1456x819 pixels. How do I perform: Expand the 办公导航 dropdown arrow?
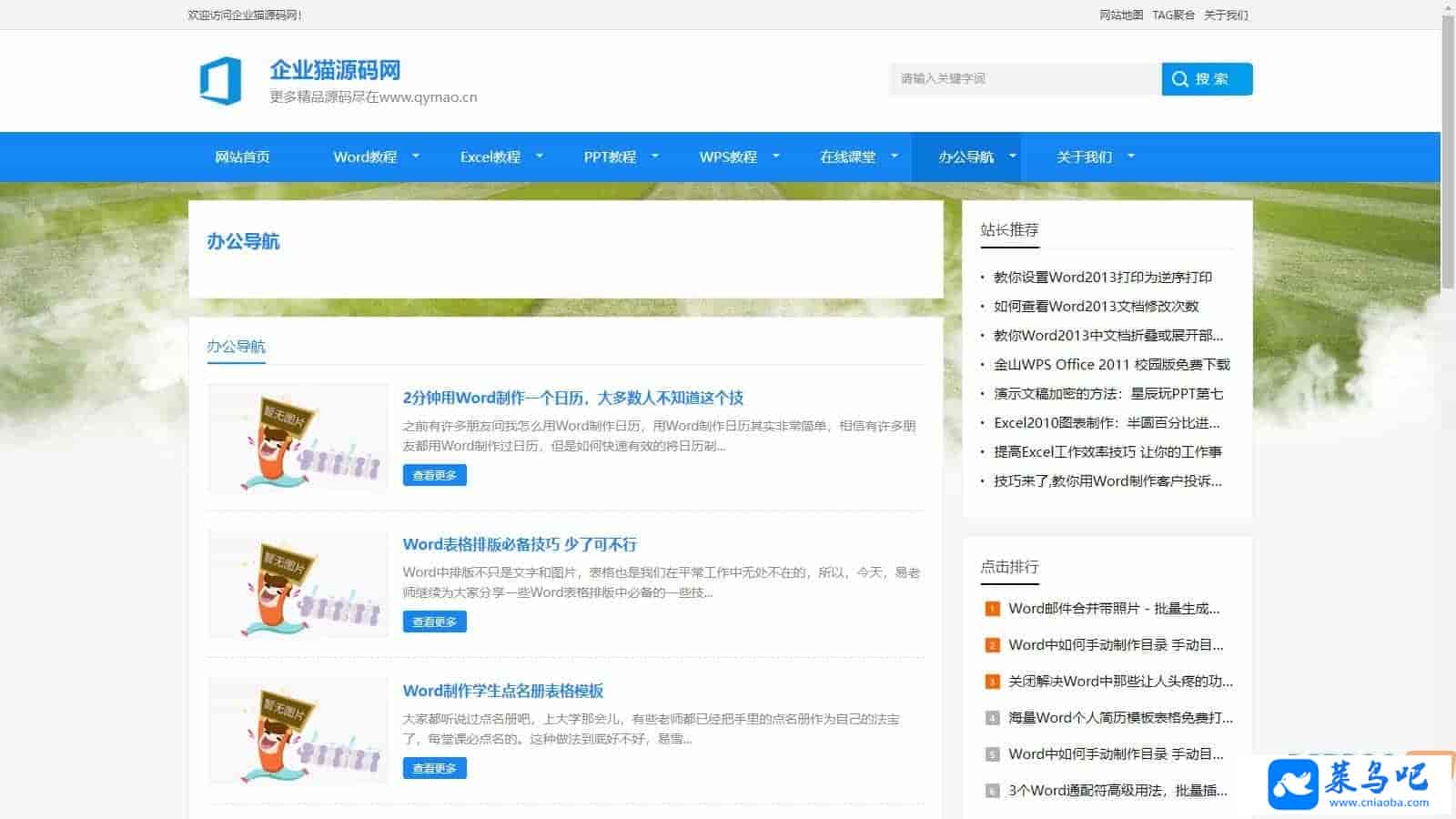pyautogui.click(x=1012, y=157)
